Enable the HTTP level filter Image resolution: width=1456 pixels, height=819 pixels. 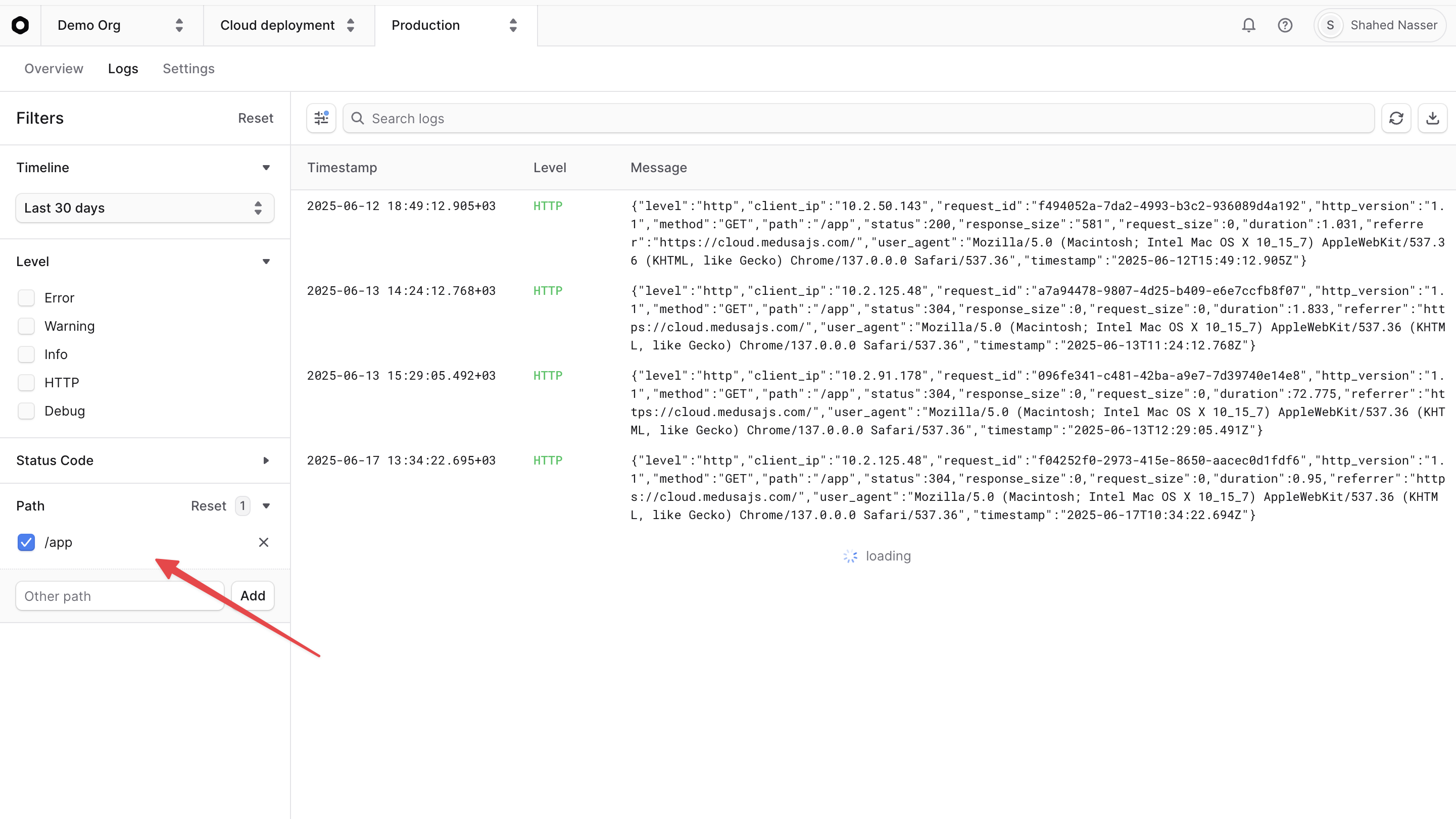coord(27,382)
